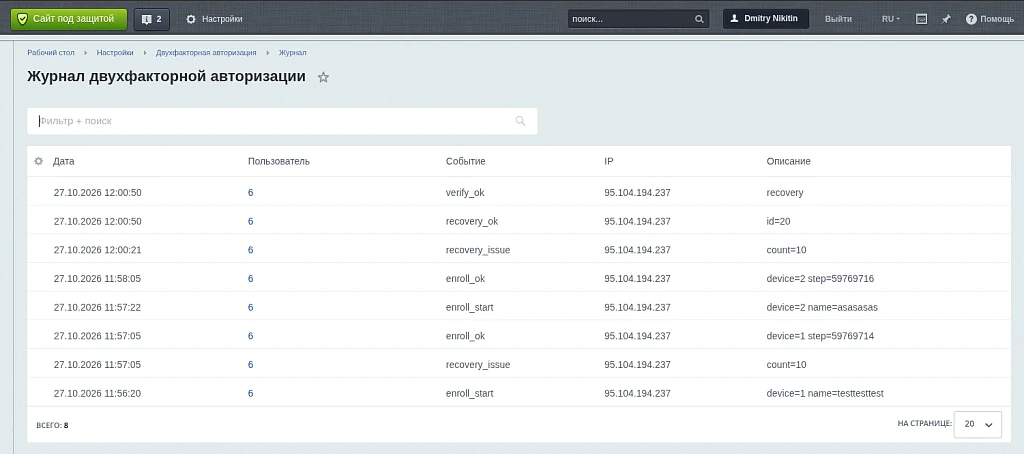Click the 'Всего: 8' total label
The image size is (1024, 454).
point(52,425)
